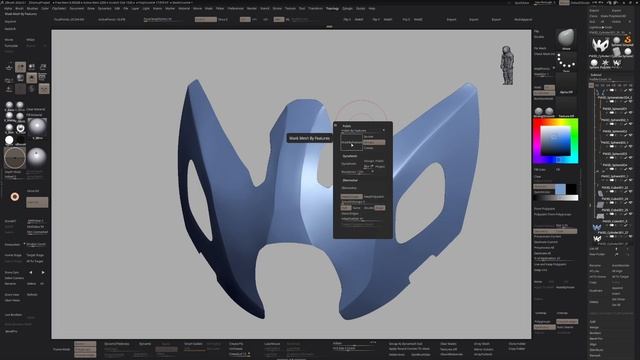Screen dimensions: 640x360
Task: Expand the Boolean section in Subtool palette
Action: (x=595, y=333)
